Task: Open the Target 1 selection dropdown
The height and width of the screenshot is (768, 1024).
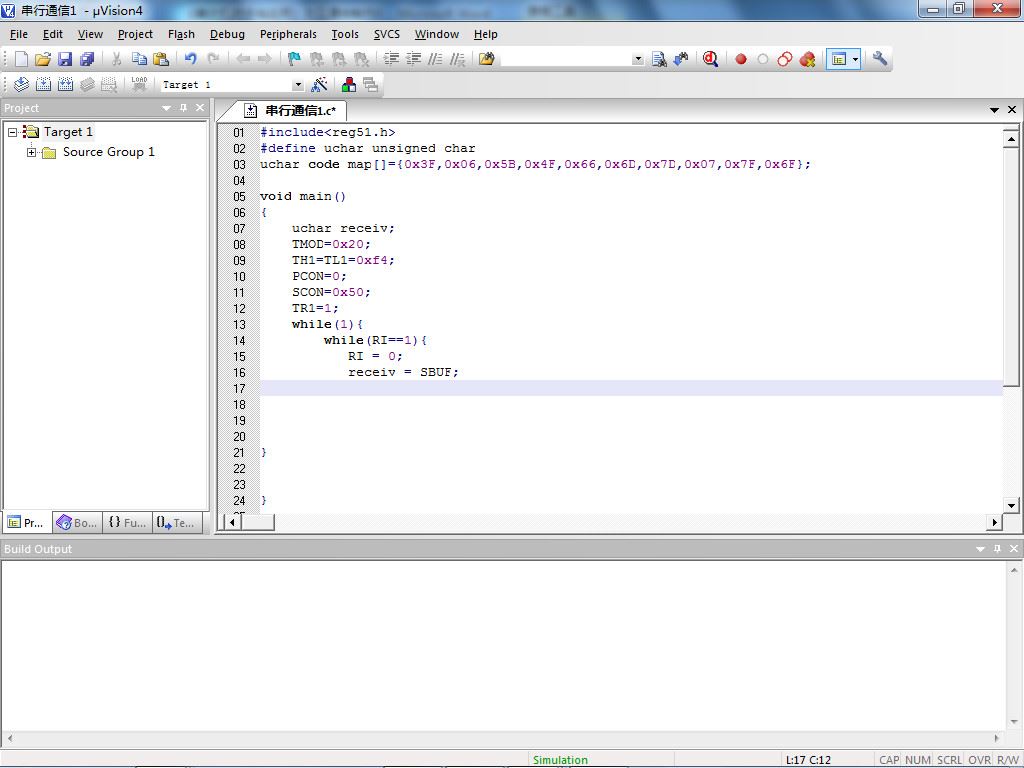Action: [x=298, y=84]
